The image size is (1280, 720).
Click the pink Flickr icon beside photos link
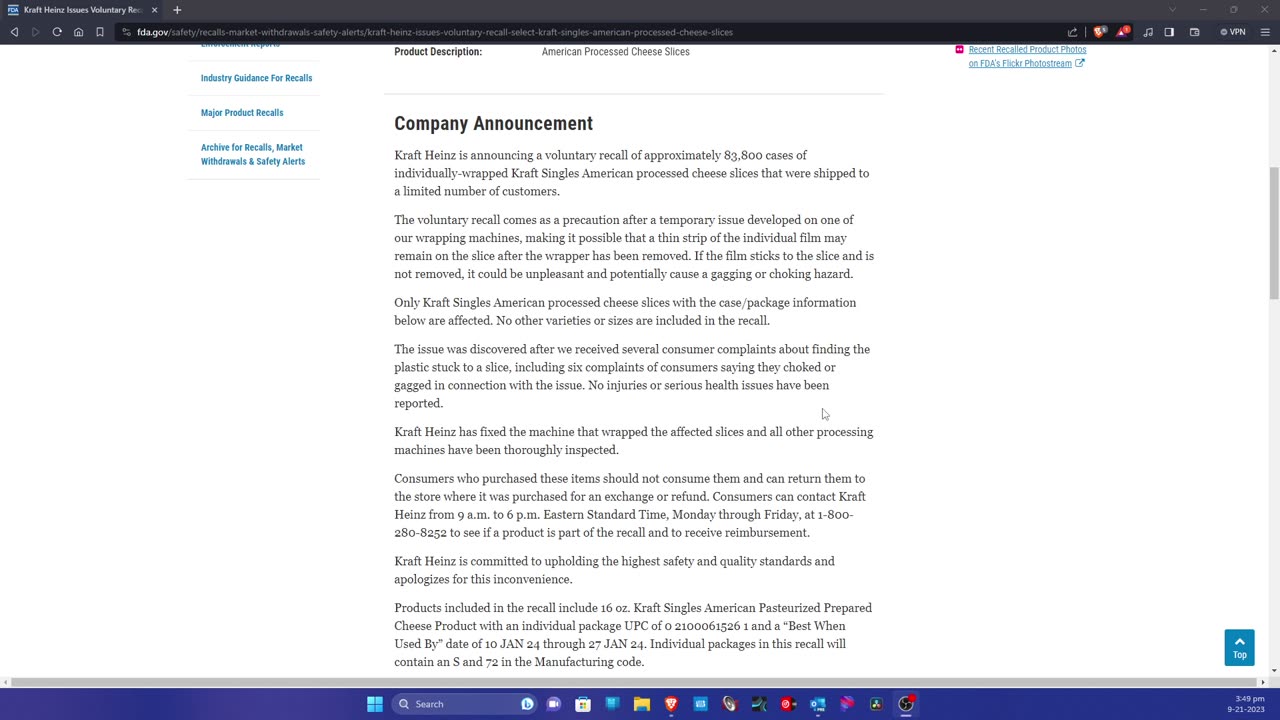pos(959,49)
